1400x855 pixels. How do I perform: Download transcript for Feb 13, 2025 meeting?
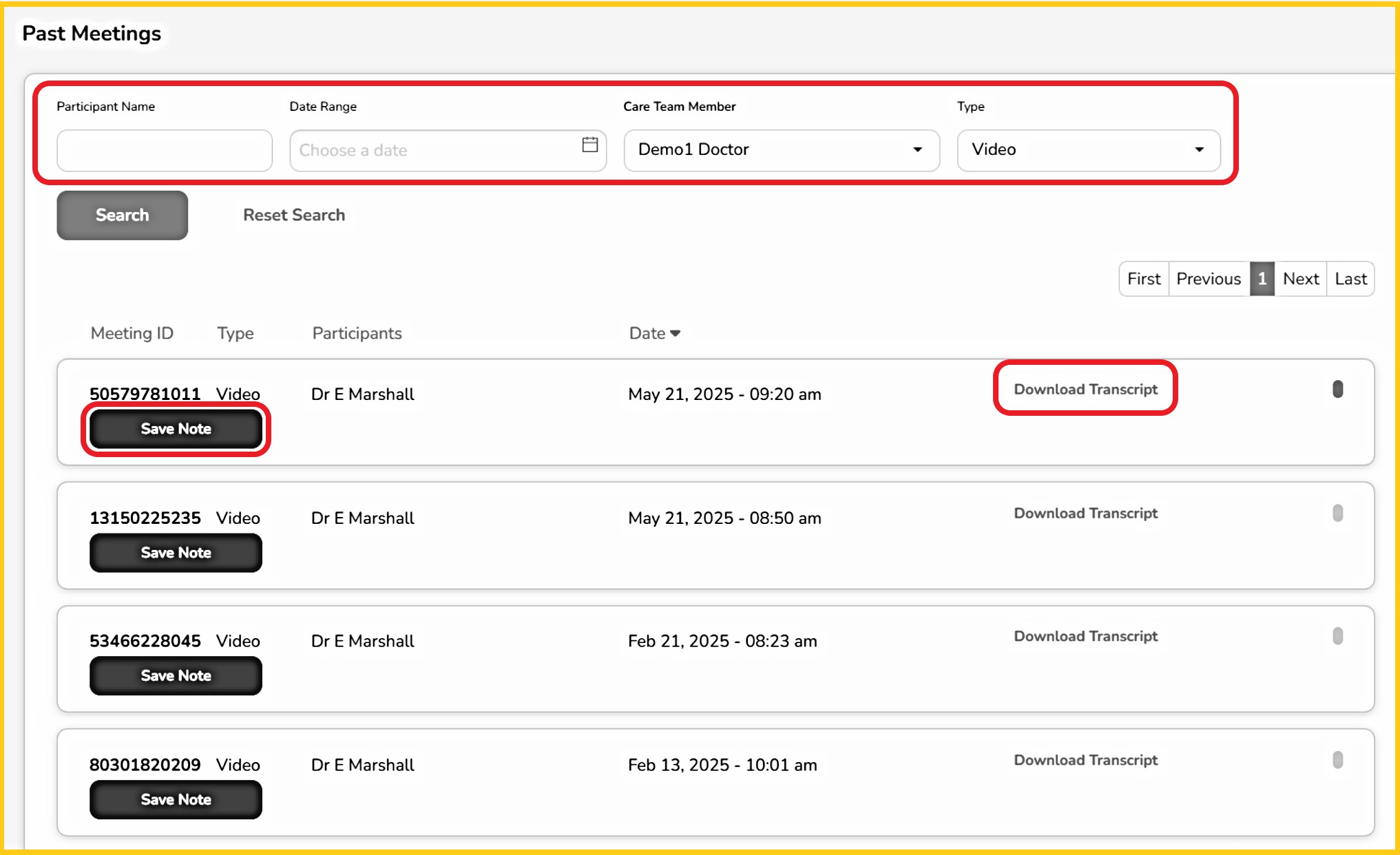coord(1085,760)
